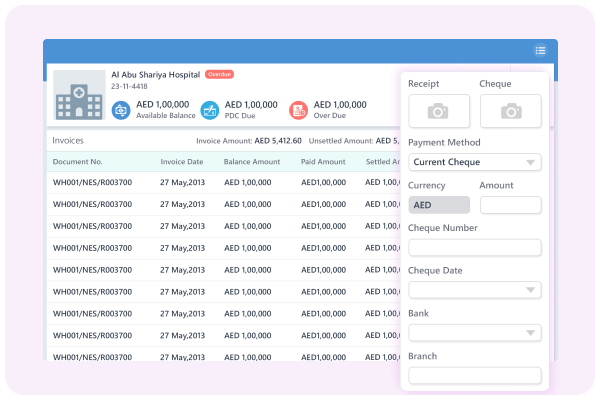Click the hospital building thumbnail
This screenshot has height=400, width=600.
point(79,96)
